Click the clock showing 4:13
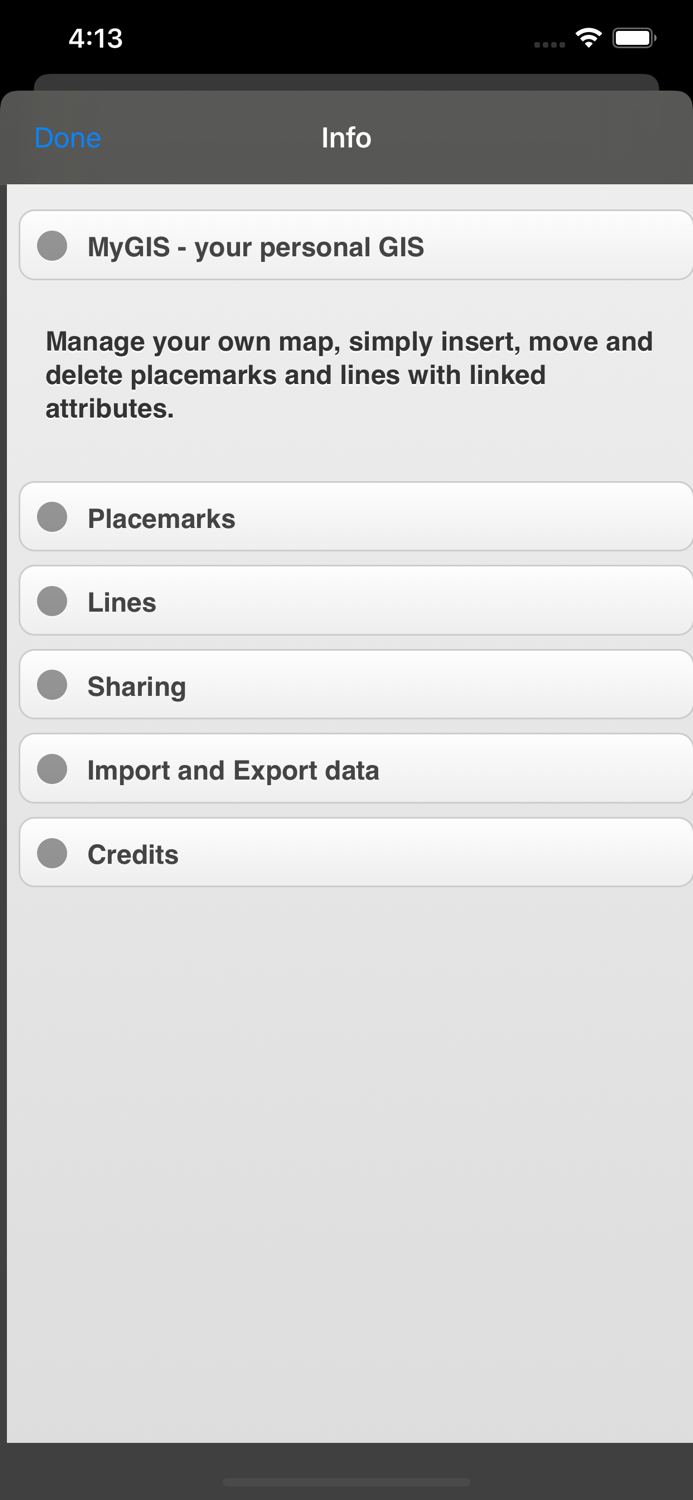The width and height of the screenshot is (693, 1500). point(96,38)
